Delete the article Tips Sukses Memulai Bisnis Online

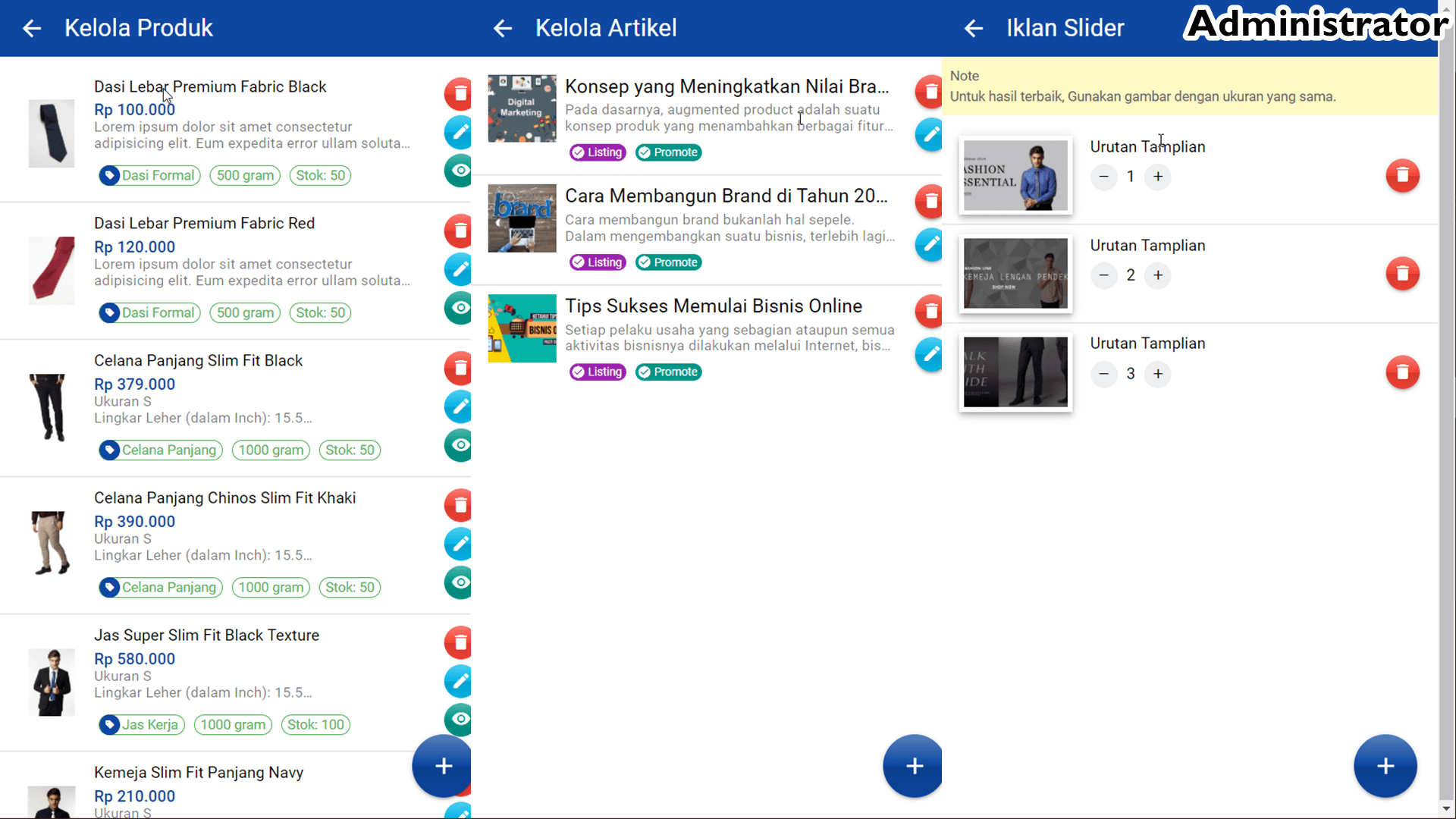coord(928,312)
